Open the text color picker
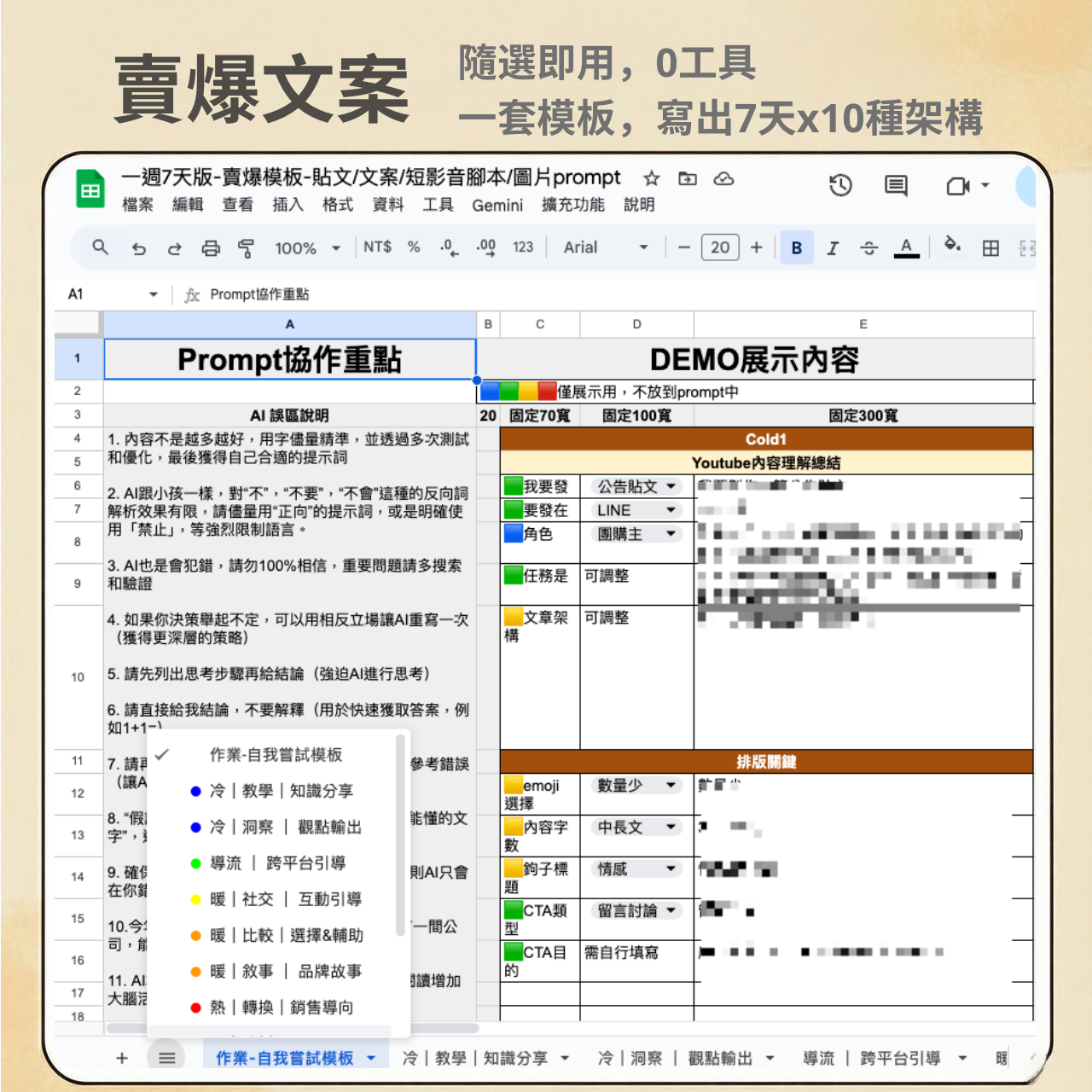This screenshot has height=1092, width=1092. coord(906,247)
